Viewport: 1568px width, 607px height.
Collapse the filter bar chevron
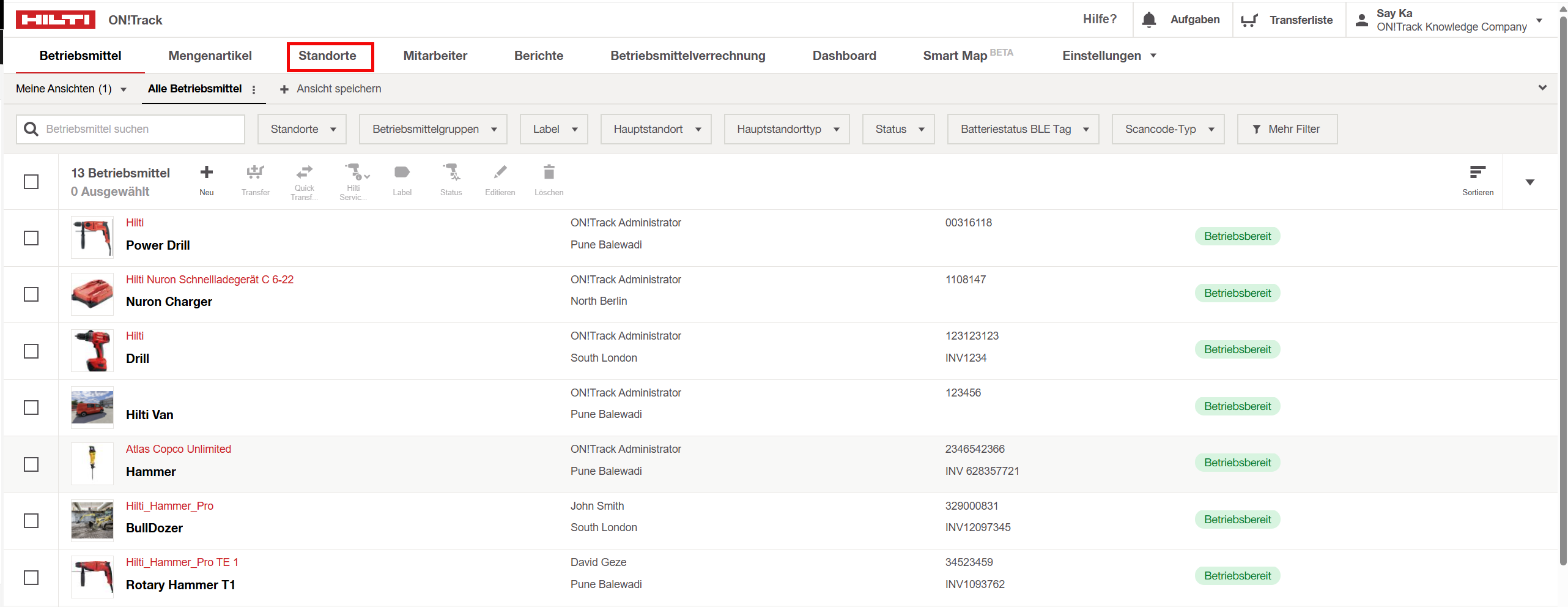(x=1542, y=88)
